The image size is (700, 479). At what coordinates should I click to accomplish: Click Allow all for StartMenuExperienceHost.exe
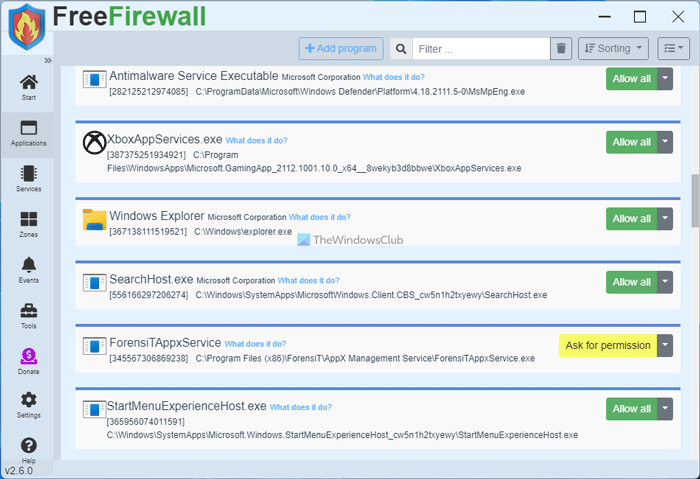click(631, 409)
